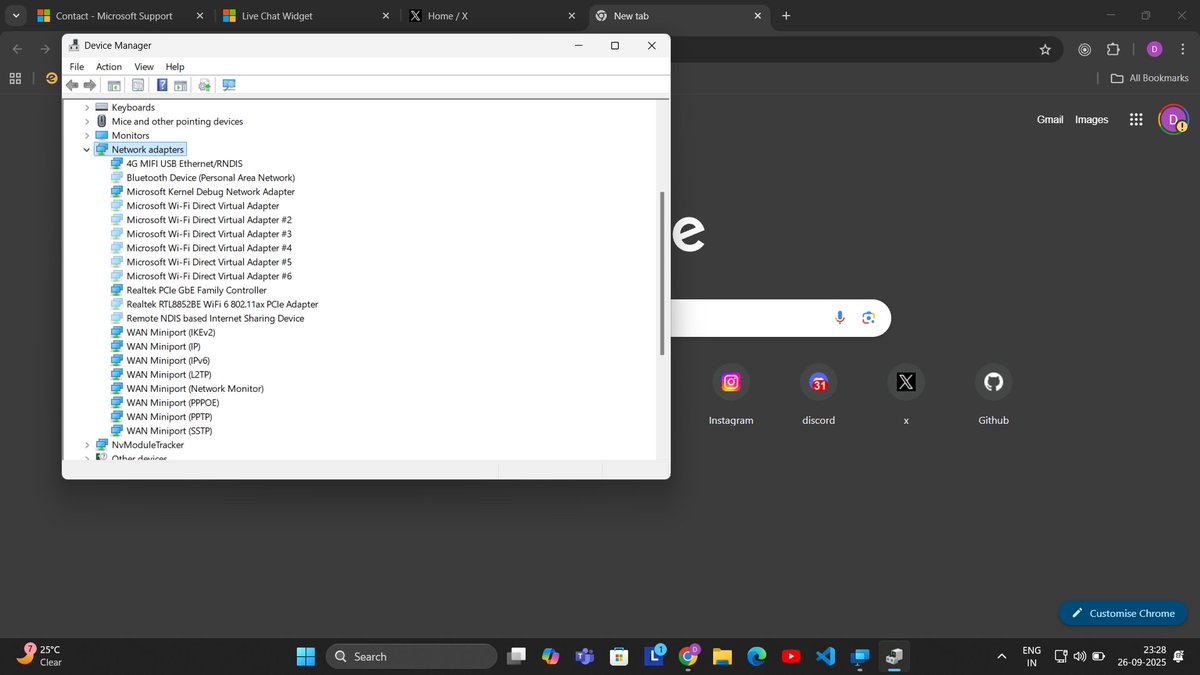This screenshot has height=675, width=1200.
Task: Open Task View from the taskbar
Action: [516, 656]
